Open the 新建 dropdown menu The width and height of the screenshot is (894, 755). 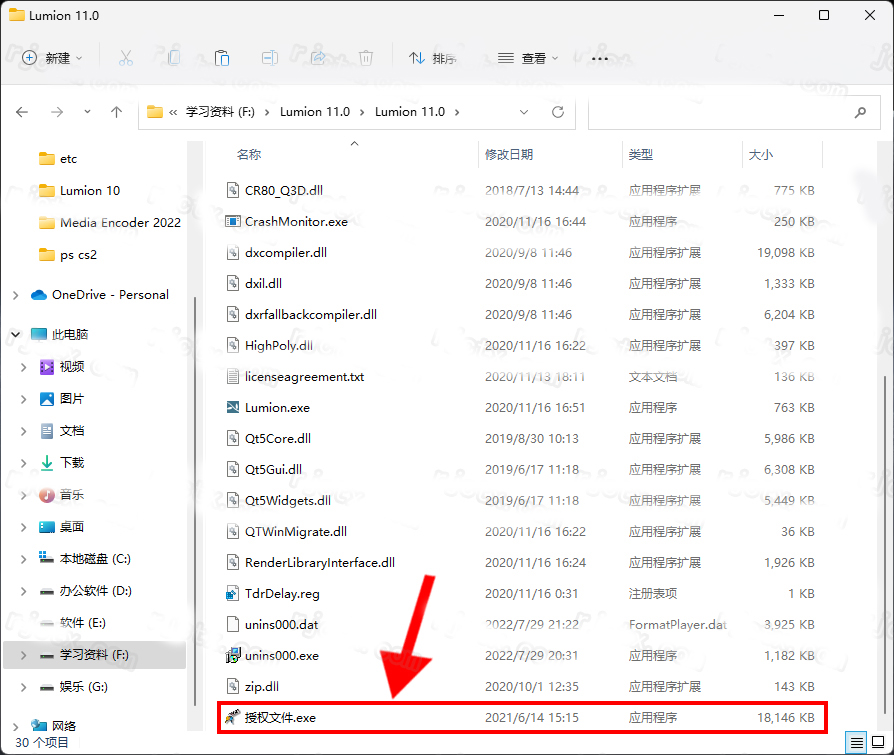pyautogui.click(x=52, y=58)
